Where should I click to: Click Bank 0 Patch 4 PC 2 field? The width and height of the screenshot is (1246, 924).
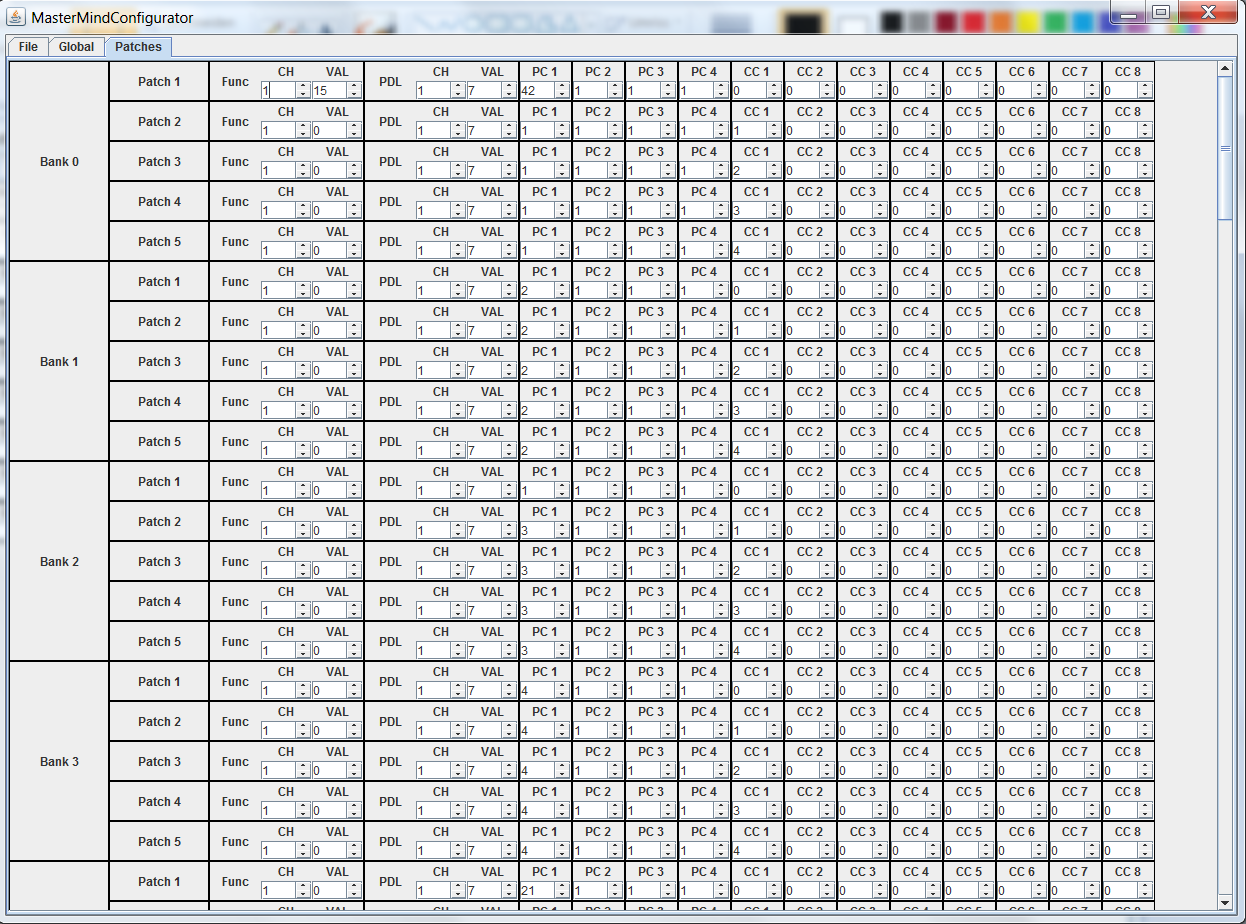[592, 210]
